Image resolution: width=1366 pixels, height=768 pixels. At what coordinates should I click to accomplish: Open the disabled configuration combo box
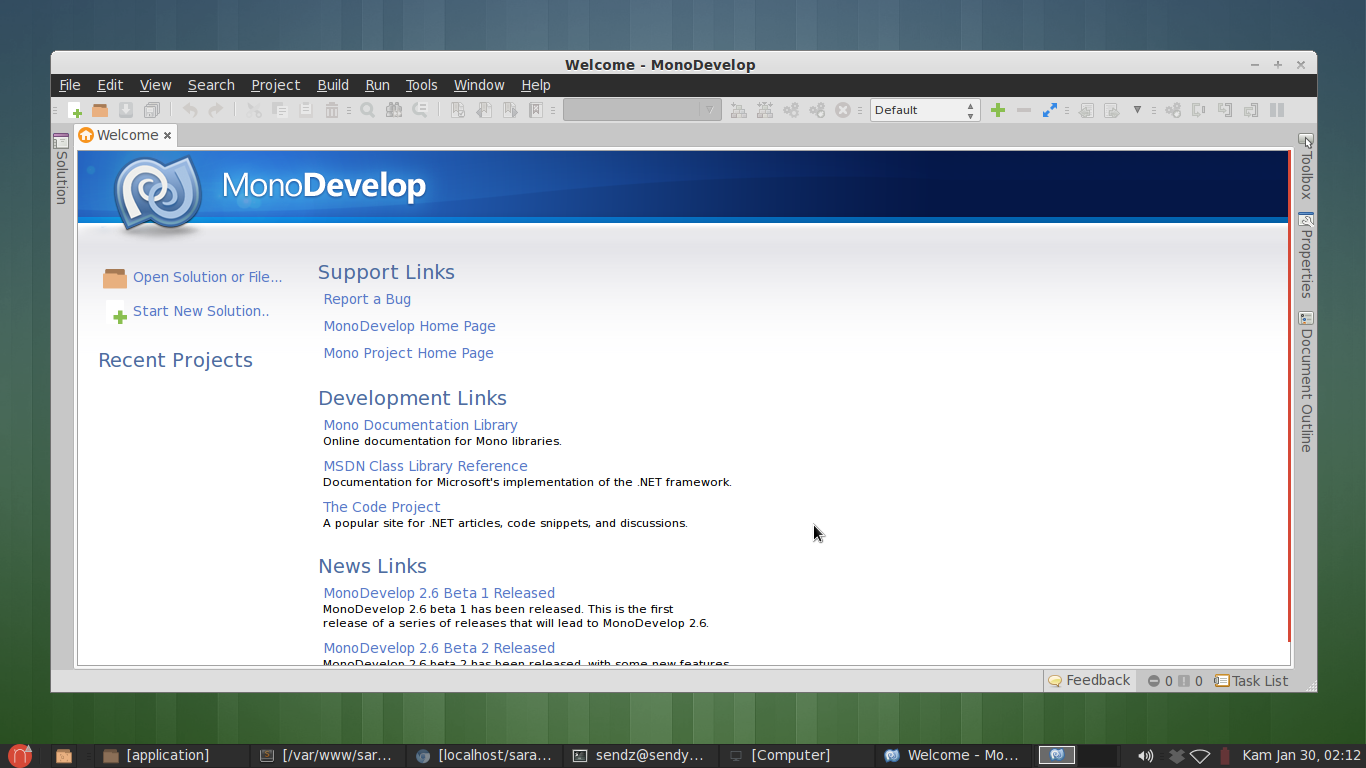[x=642, y=110]
